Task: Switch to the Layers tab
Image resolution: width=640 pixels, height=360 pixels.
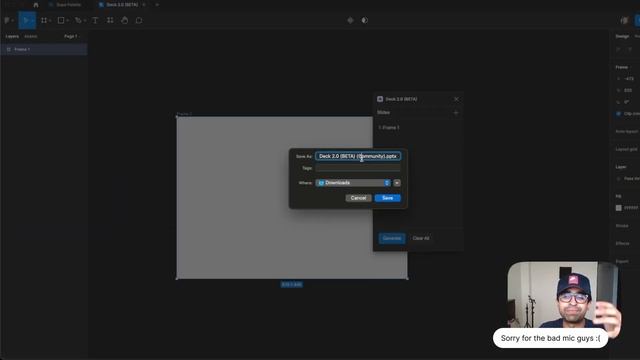Action: pos(12,36)
